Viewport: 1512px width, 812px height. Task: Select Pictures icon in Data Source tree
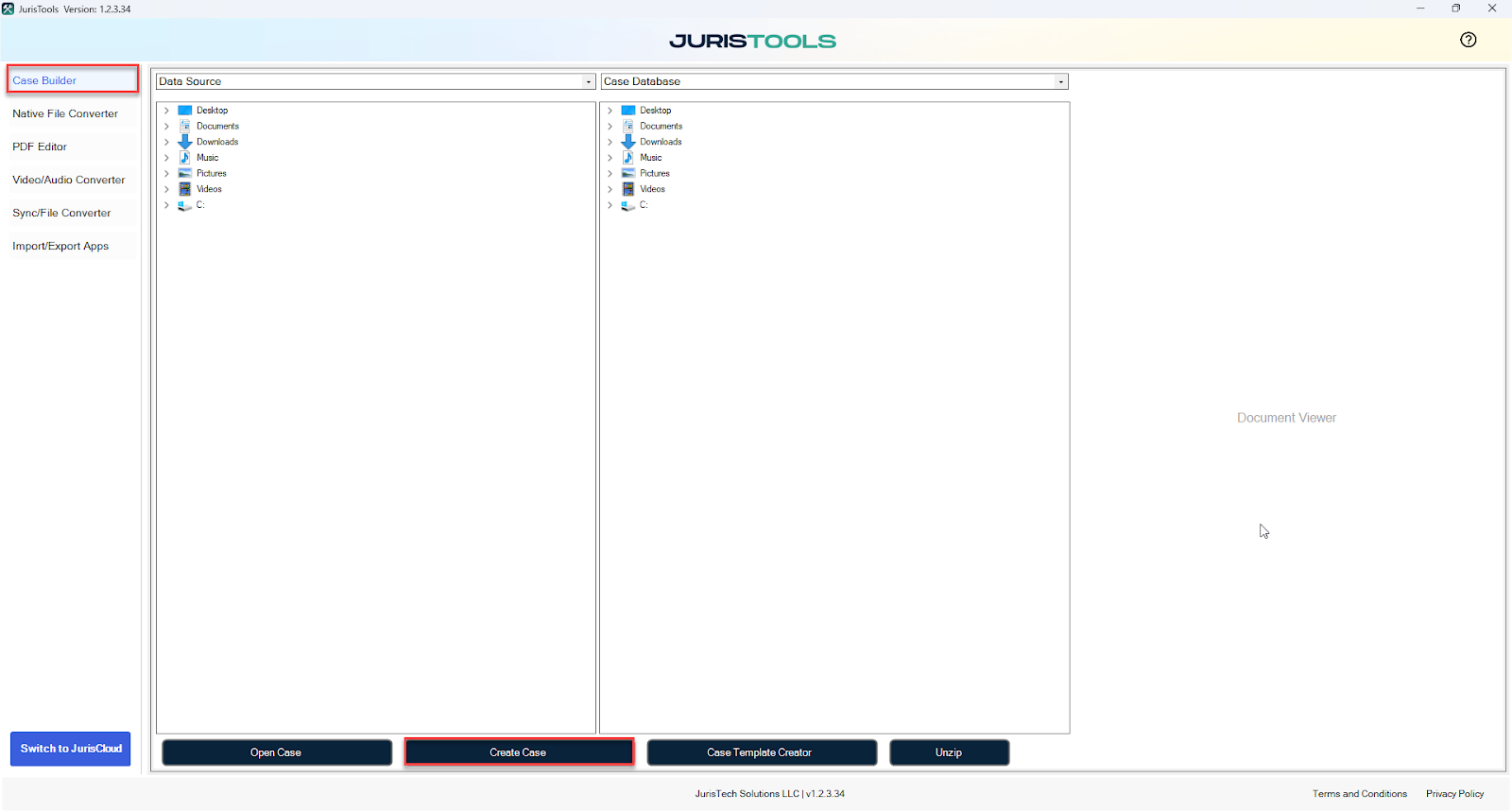click(185, 173)
